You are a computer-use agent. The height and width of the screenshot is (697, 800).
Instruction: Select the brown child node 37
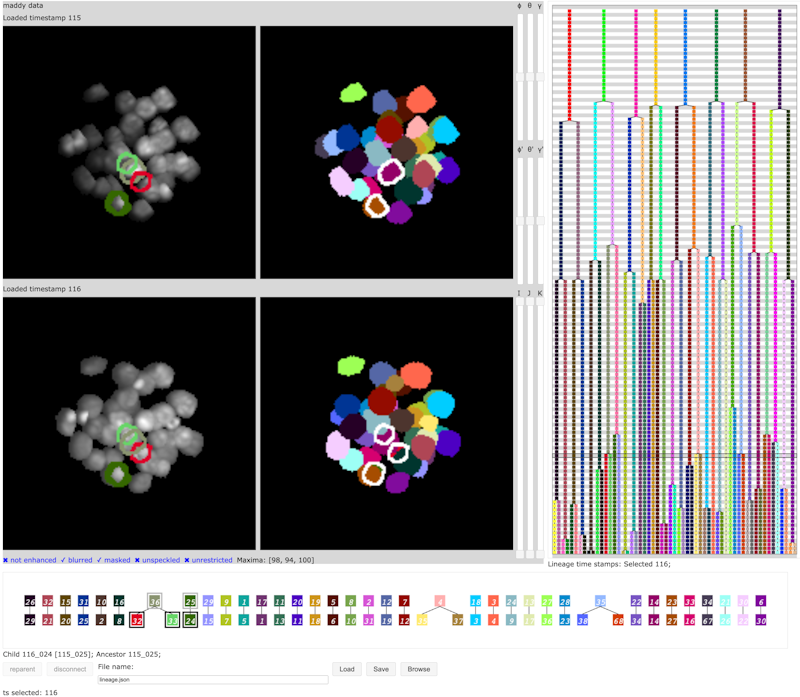point(458,620)
